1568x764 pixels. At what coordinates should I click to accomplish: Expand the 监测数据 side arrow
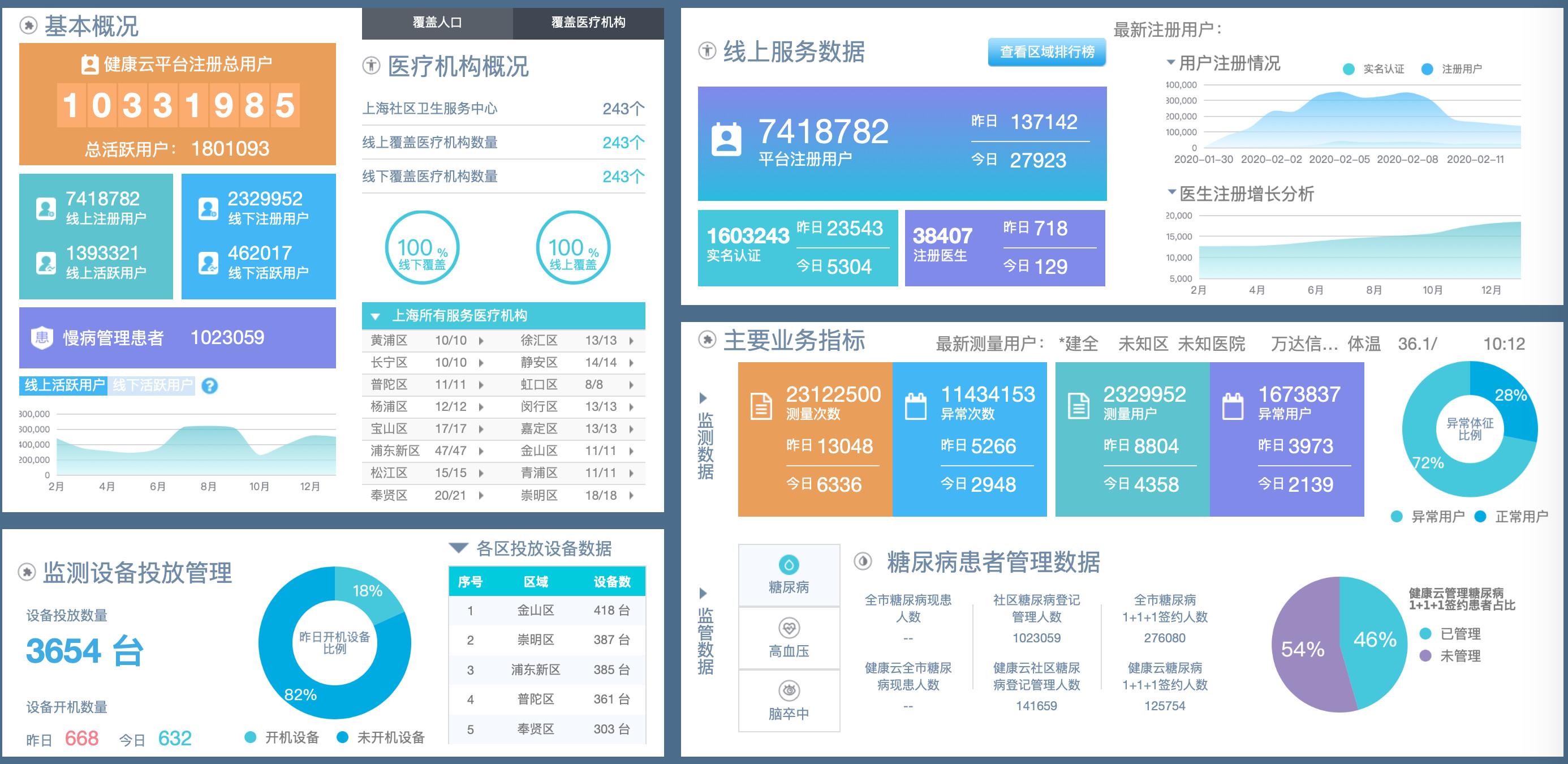tap(703, 398)
